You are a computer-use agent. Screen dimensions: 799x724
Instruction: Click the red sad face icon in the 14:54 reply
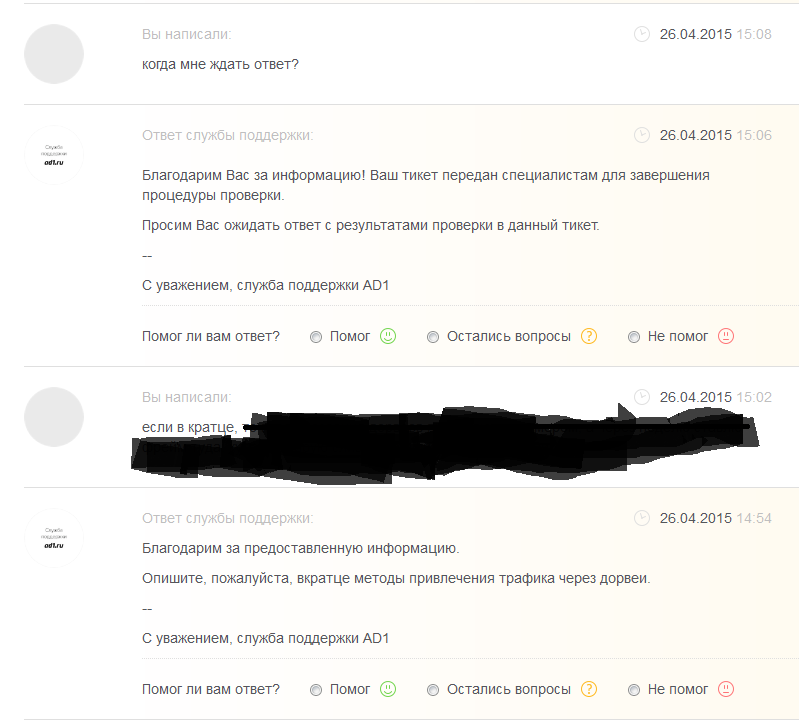click(726, 689)
